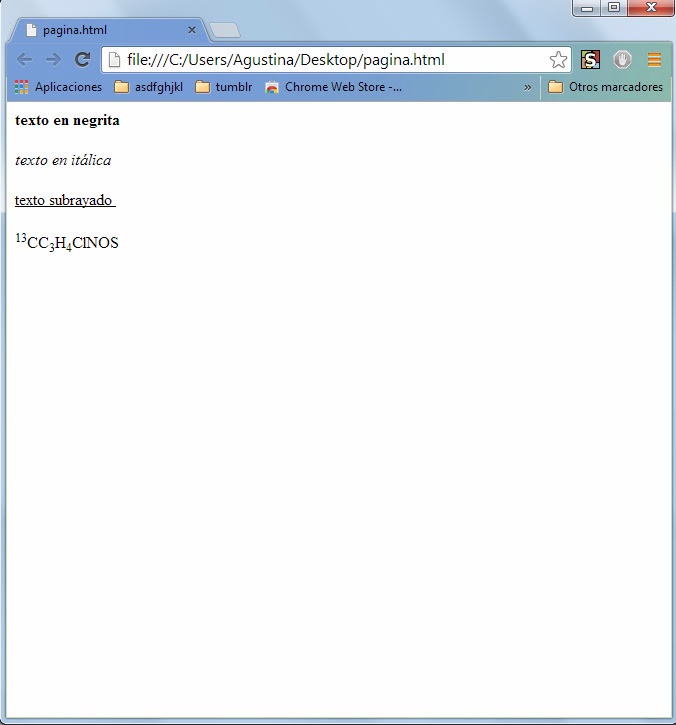The width and height of the screenshot is (676, 725).
Task: Go back using the back arrow
Action: point(24,60)
